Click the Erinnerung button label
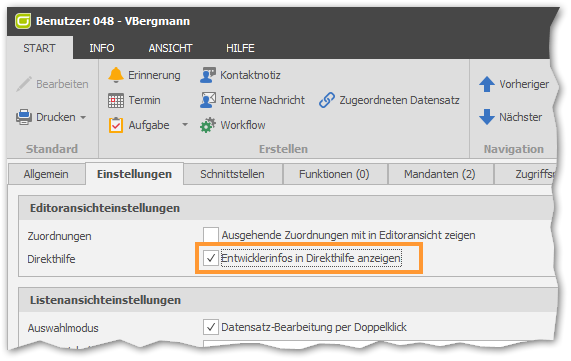The width and height of the screenshot is (571, 361). 154,75
